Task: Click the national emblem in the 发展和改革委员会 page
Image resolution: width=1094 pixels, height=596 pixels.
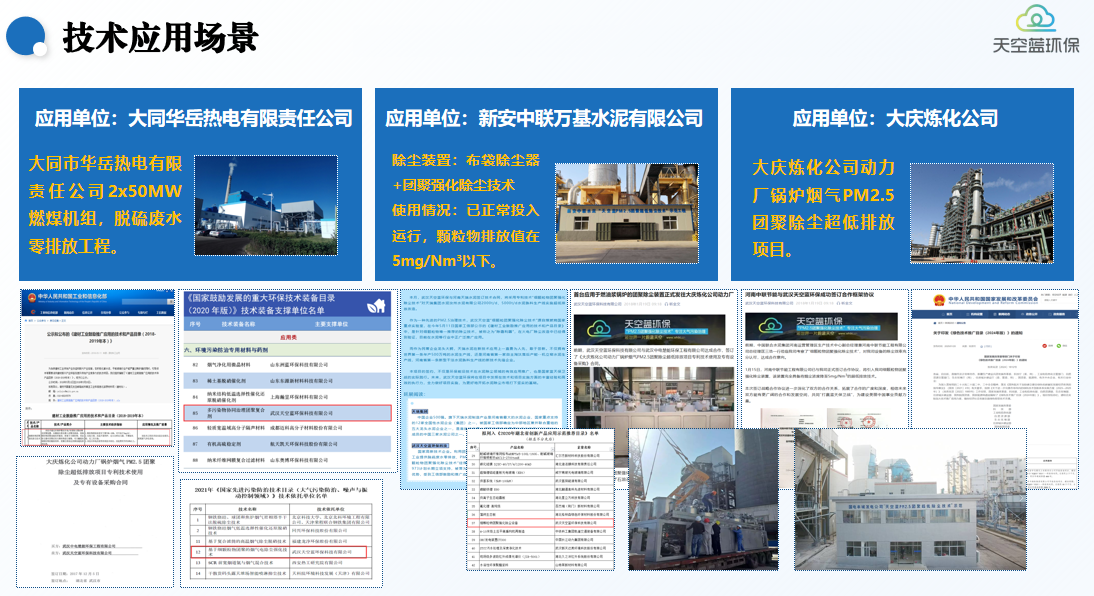Action: (x=939, y=301)
